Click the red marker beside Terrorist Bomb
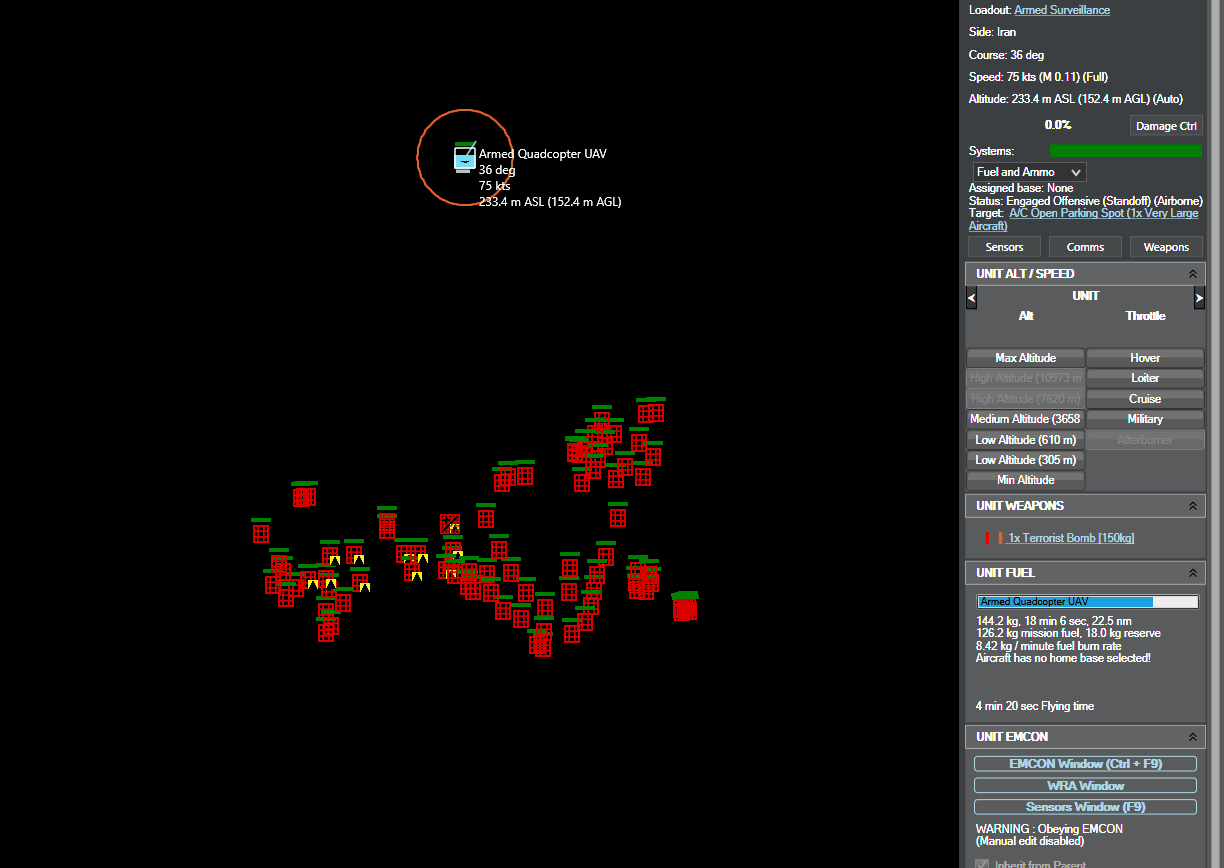This screenshot has height=868, width=1224. tap(987, 538)
